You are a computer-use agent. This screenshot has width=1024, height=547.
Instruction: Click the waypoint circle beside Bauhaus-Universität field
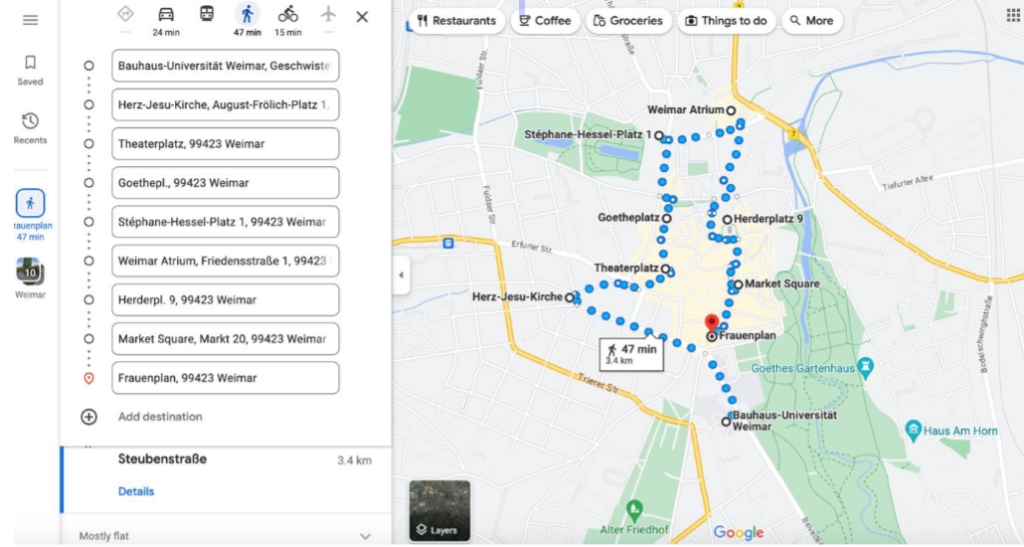89,66
